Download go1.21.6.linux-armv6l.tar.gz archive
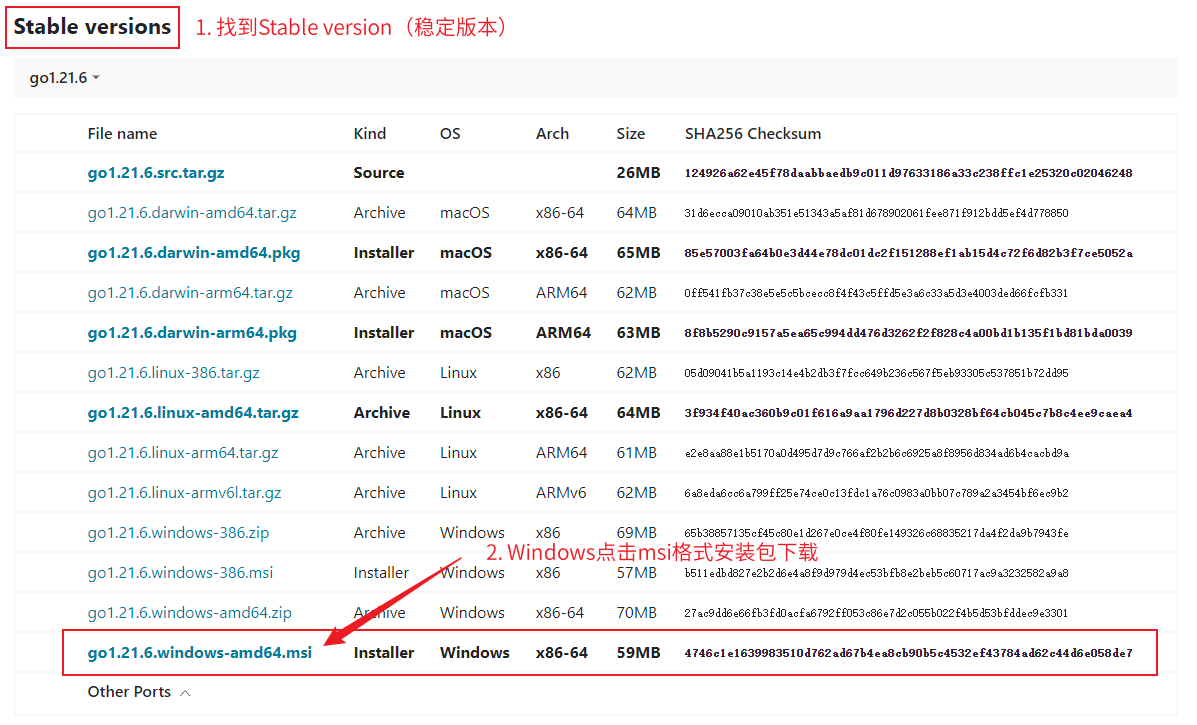 tap(184, 493)
